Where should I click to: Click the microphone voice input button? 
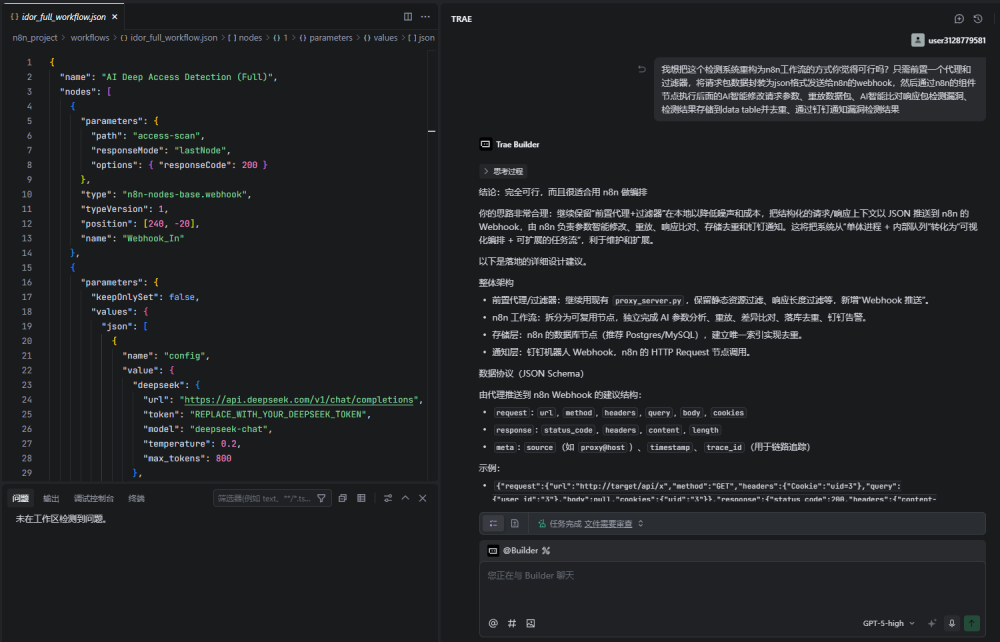[x=951, y=623]
